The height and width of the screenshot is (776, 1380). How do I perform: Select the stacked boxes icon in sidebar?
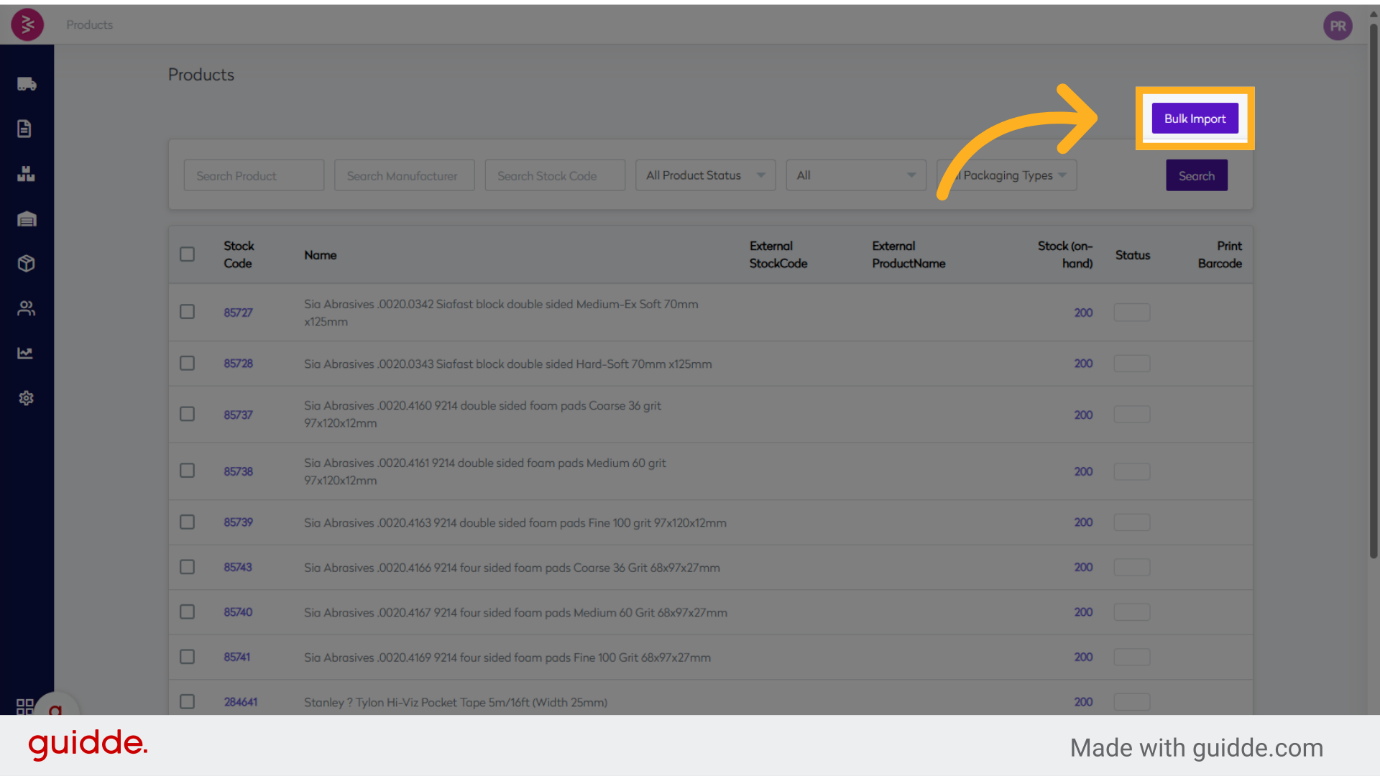pyautogui.click(x=26, y=174)
